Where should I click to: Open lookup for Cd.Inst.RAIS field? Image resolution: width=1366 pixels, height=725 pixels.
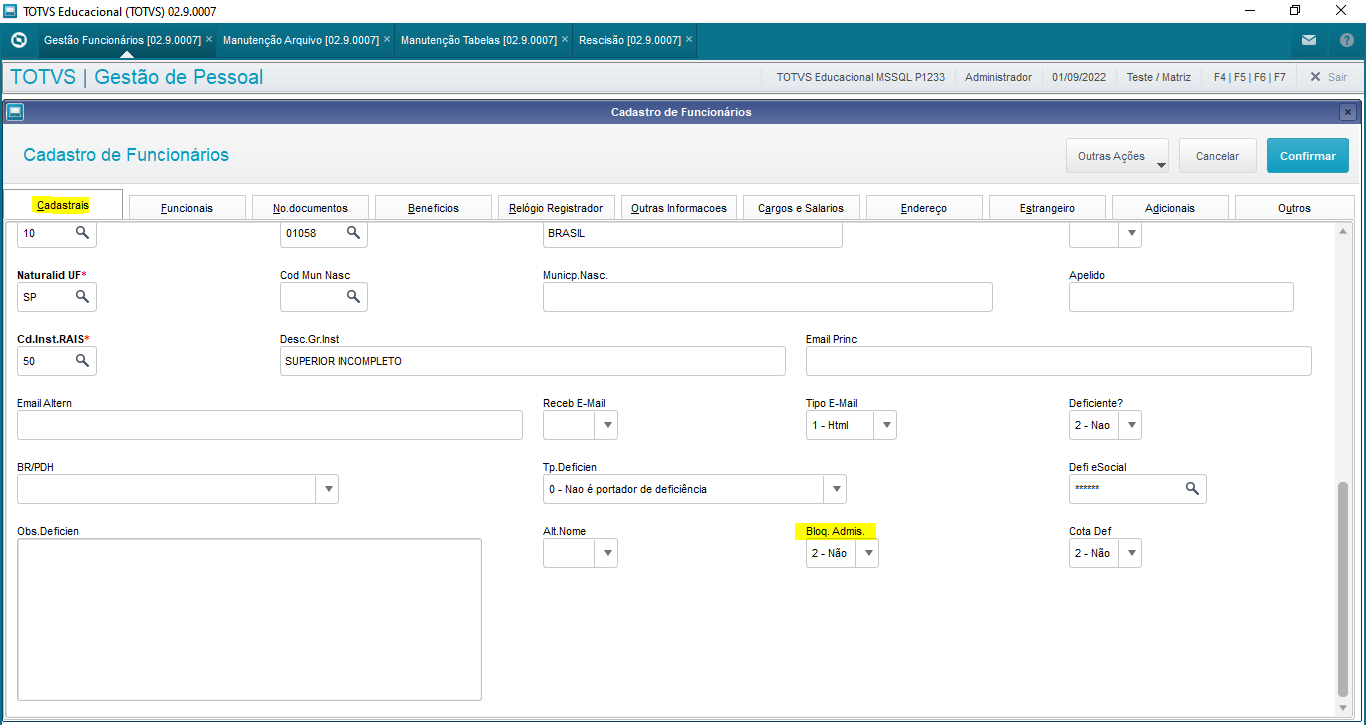[83, 361]
